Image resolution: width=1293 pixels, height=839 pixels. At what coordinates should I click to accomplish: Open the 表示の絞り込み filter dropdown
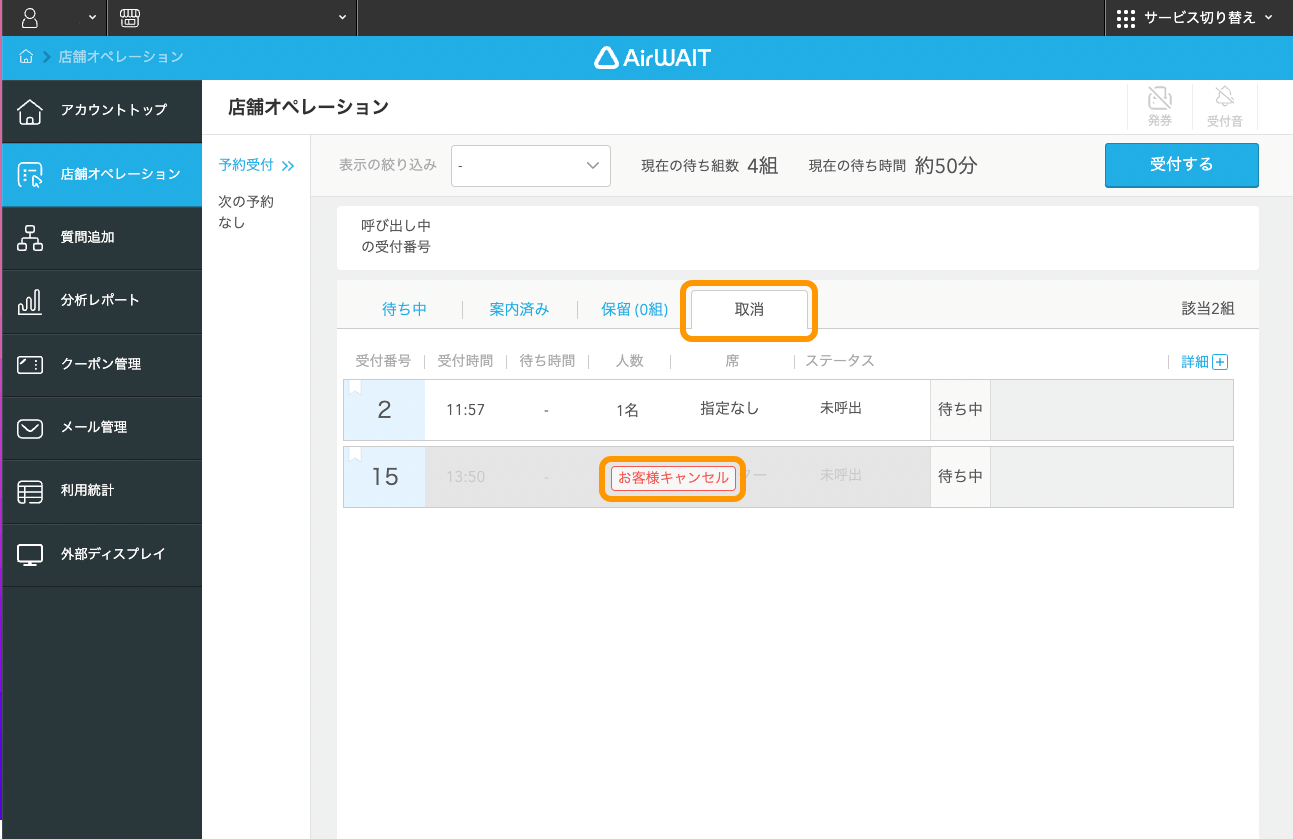530,165
